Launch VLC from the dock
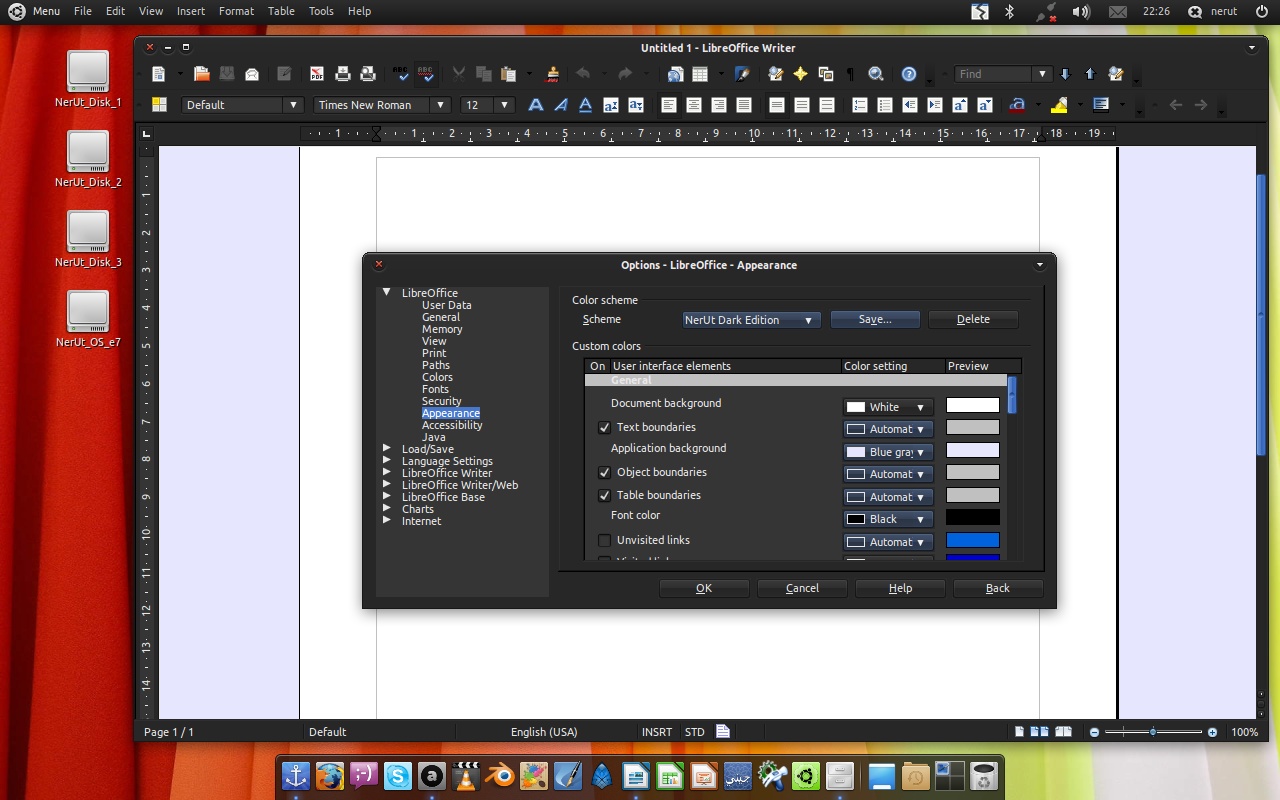Image resolution: width=1280 pixels, height=800 pixels. tap(466, 775)
